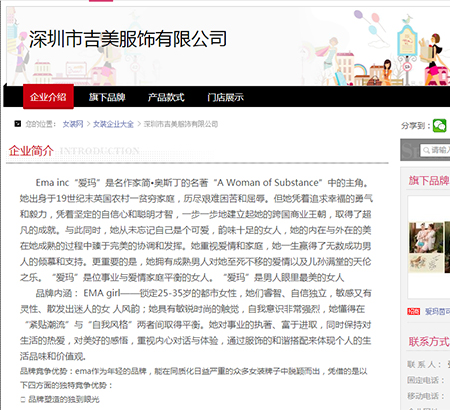Click the bullet line 品牌塑造的独到眼光

pos(60,399)
